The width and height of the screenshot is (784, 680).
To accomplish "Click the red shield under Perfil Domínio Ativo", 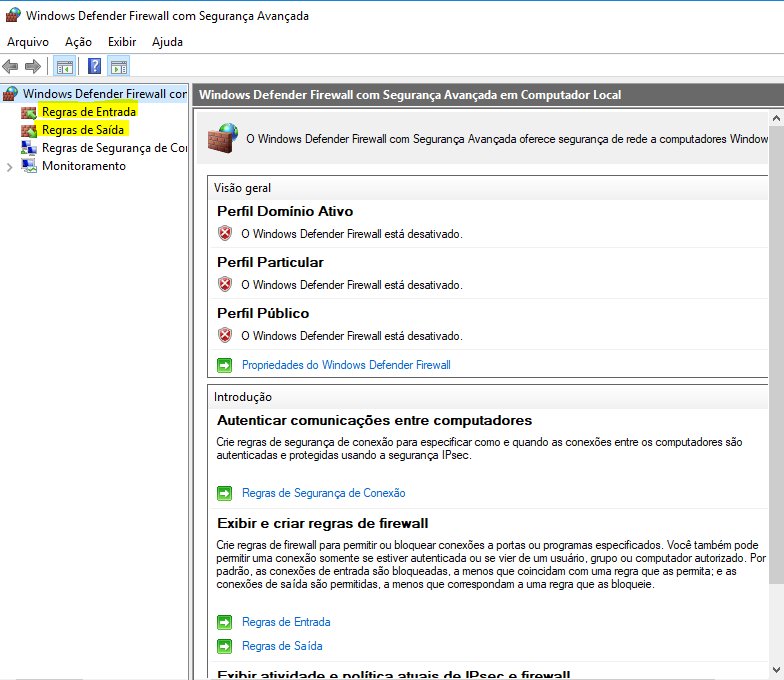I will [225, 234].
